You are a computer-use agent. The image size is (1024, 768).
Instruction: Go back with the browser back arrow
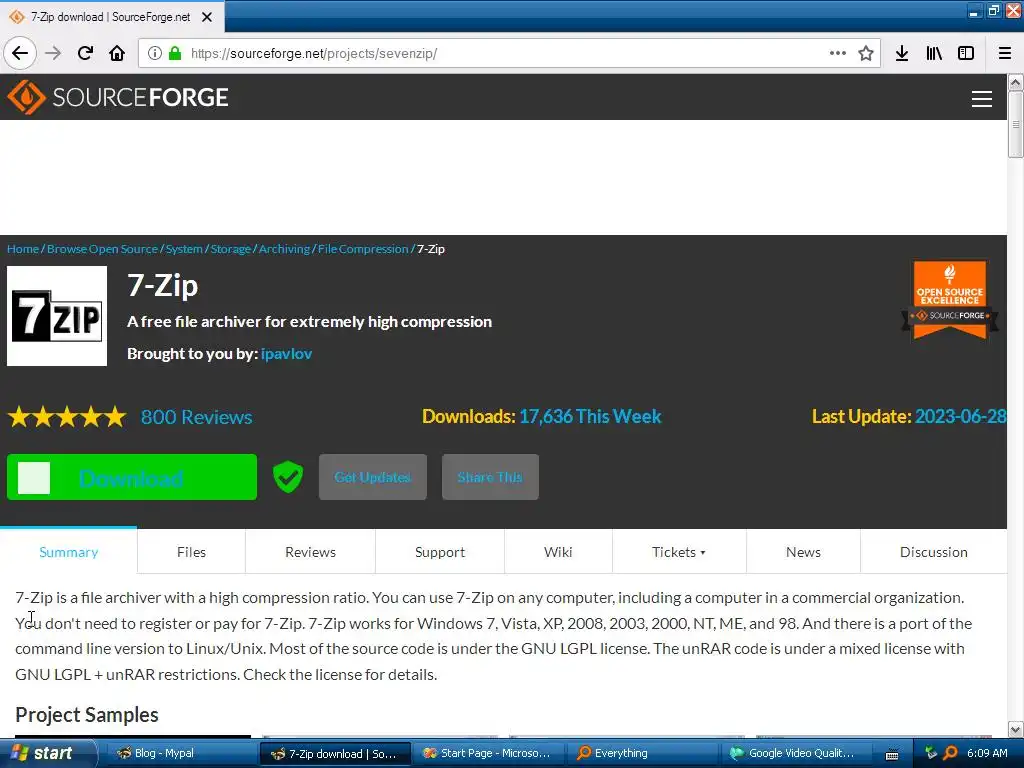[x=20, y=53]
